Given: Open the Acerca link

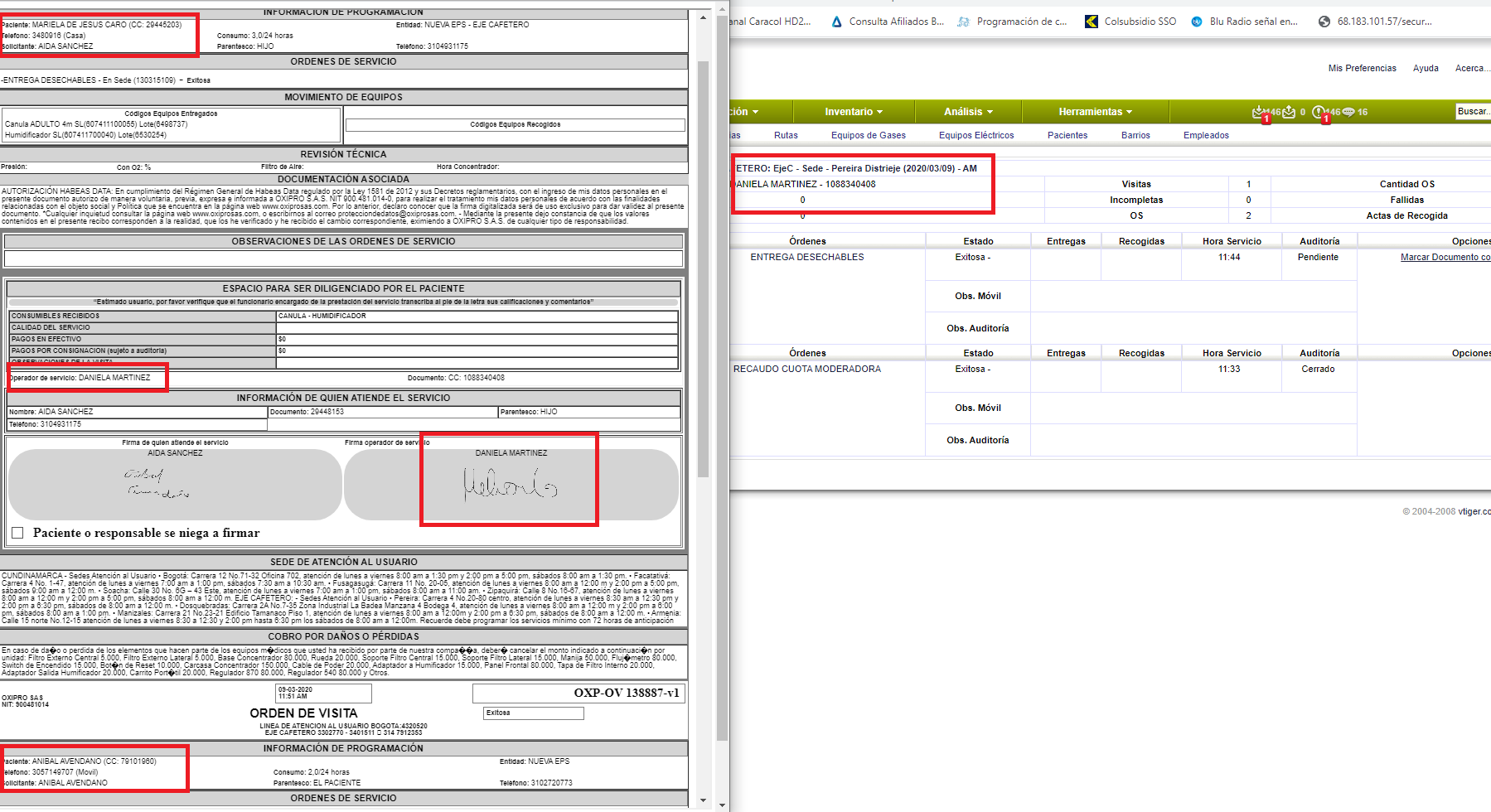Looking at the screenshot, I should tap(1472, 68).
